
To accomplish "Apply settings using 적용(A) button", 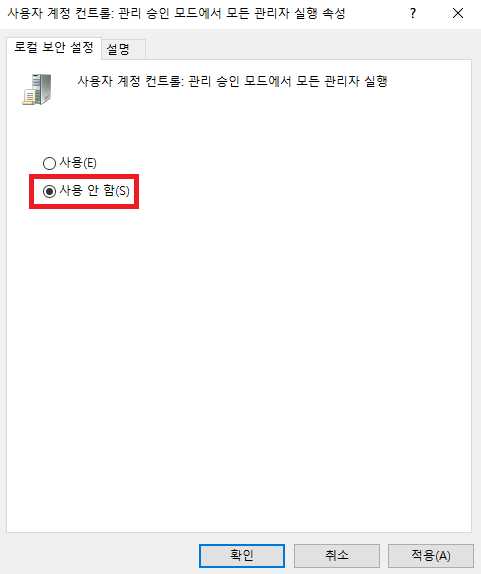I will tap(431, 556).
